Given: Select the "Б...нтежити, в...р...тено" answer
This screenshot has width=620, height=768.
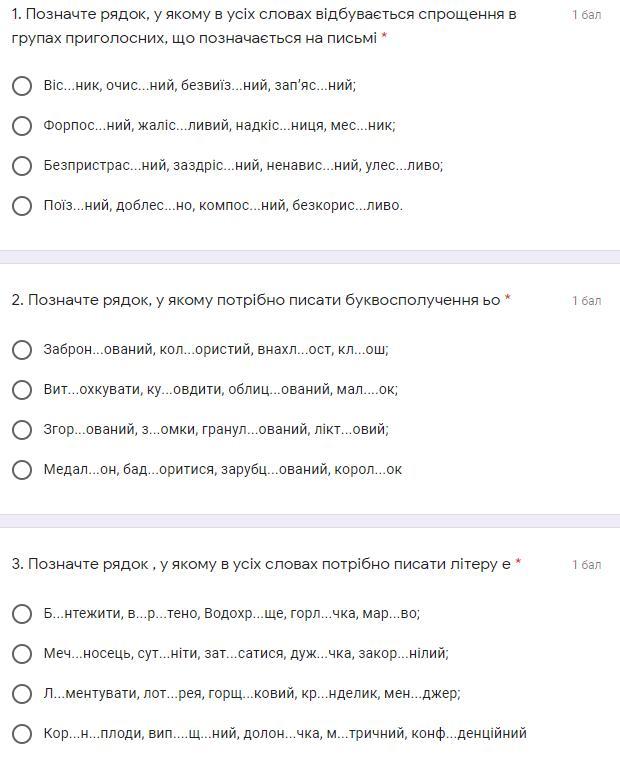Looking at the screenshot, I should pos(22,614).
